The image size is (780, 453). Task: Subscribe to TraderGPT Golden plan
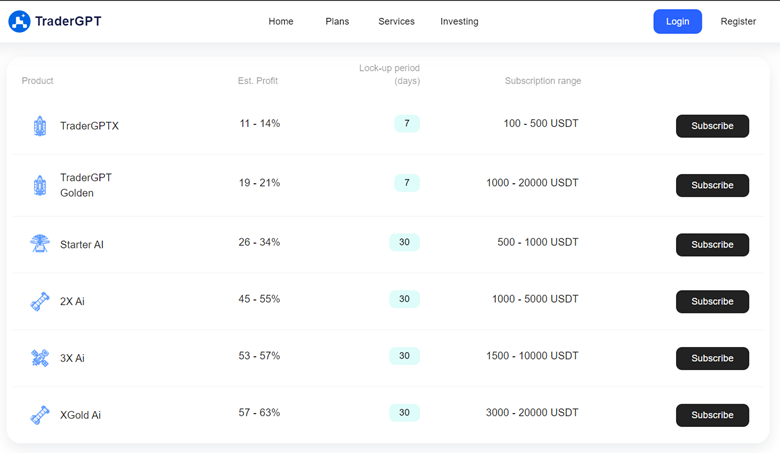tap(712, 185)
